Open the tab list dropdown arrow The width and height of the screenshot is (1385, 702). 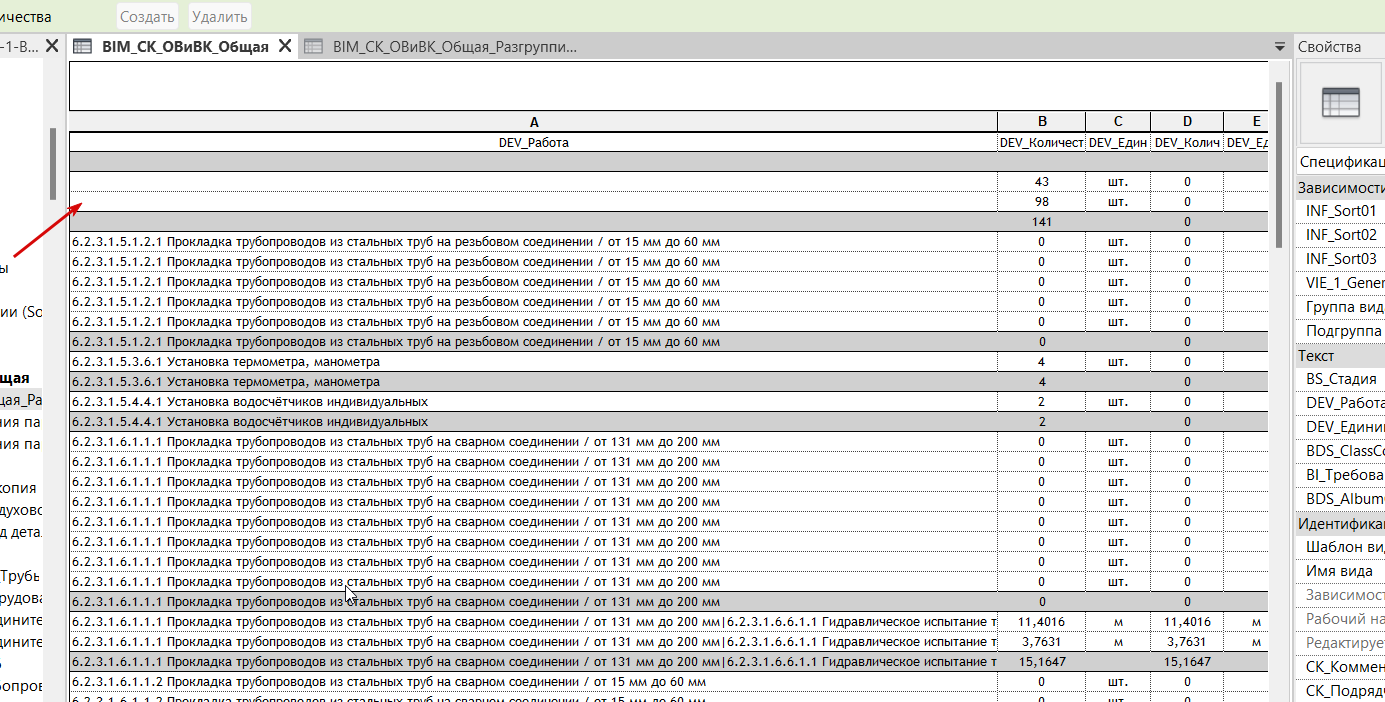pos(1279,47)
